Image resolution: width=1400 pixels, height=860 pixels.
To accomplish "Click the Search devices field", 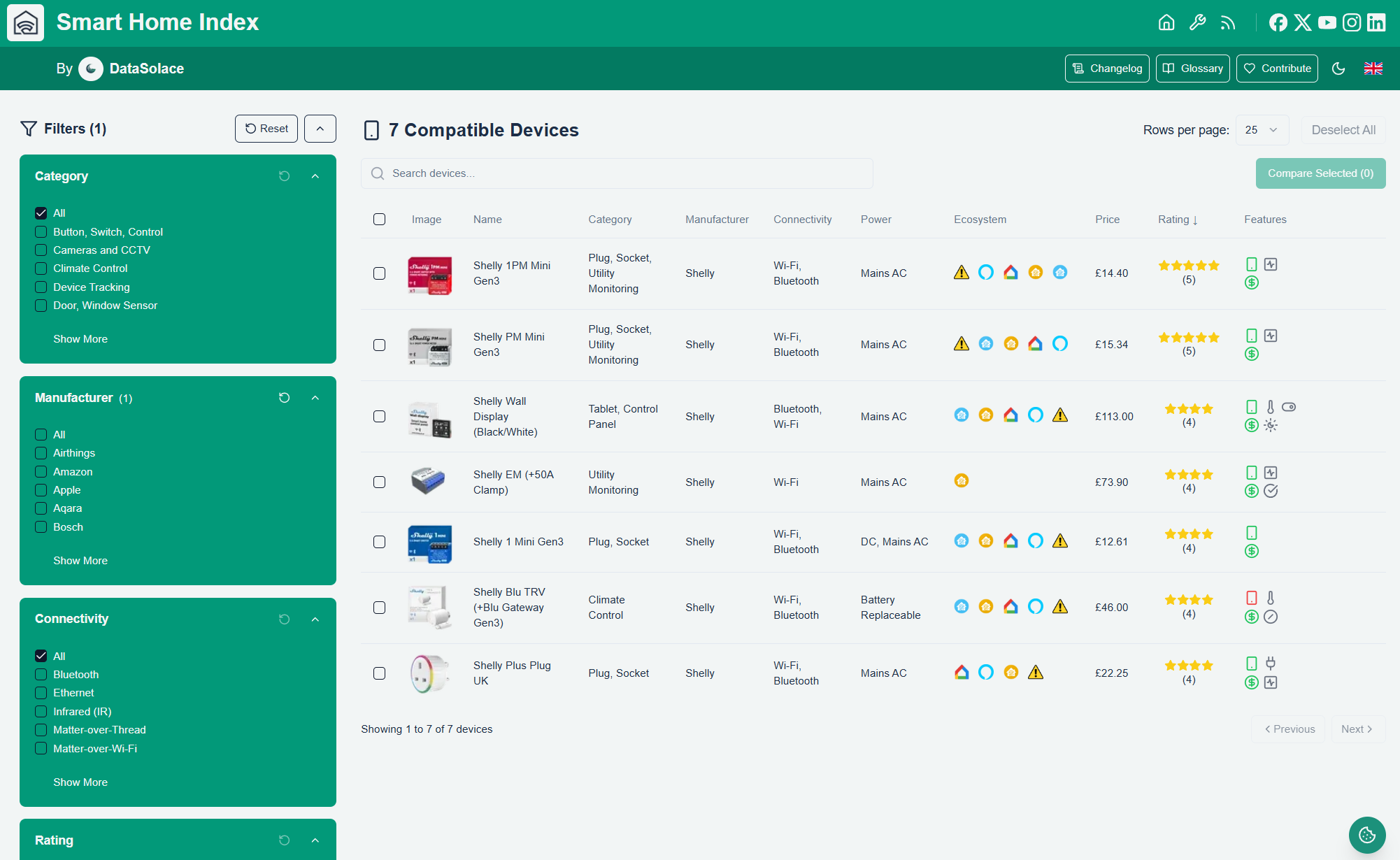I will pyautogui.click(x=617, y=173).
